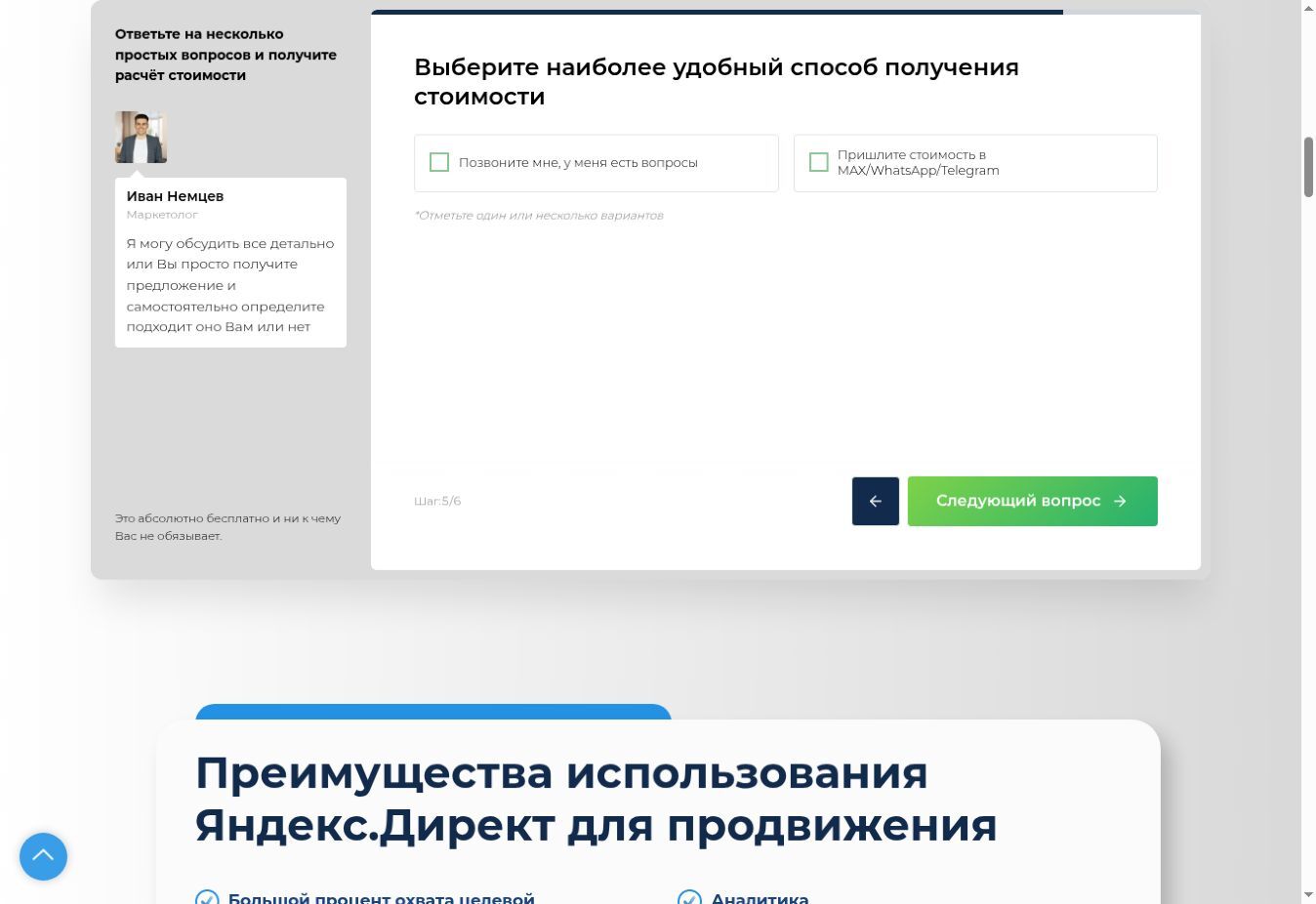Viewport: 1316px width, 904px height.
Task: Click the scrollbar up arrow
Action: click(1308, 8)
